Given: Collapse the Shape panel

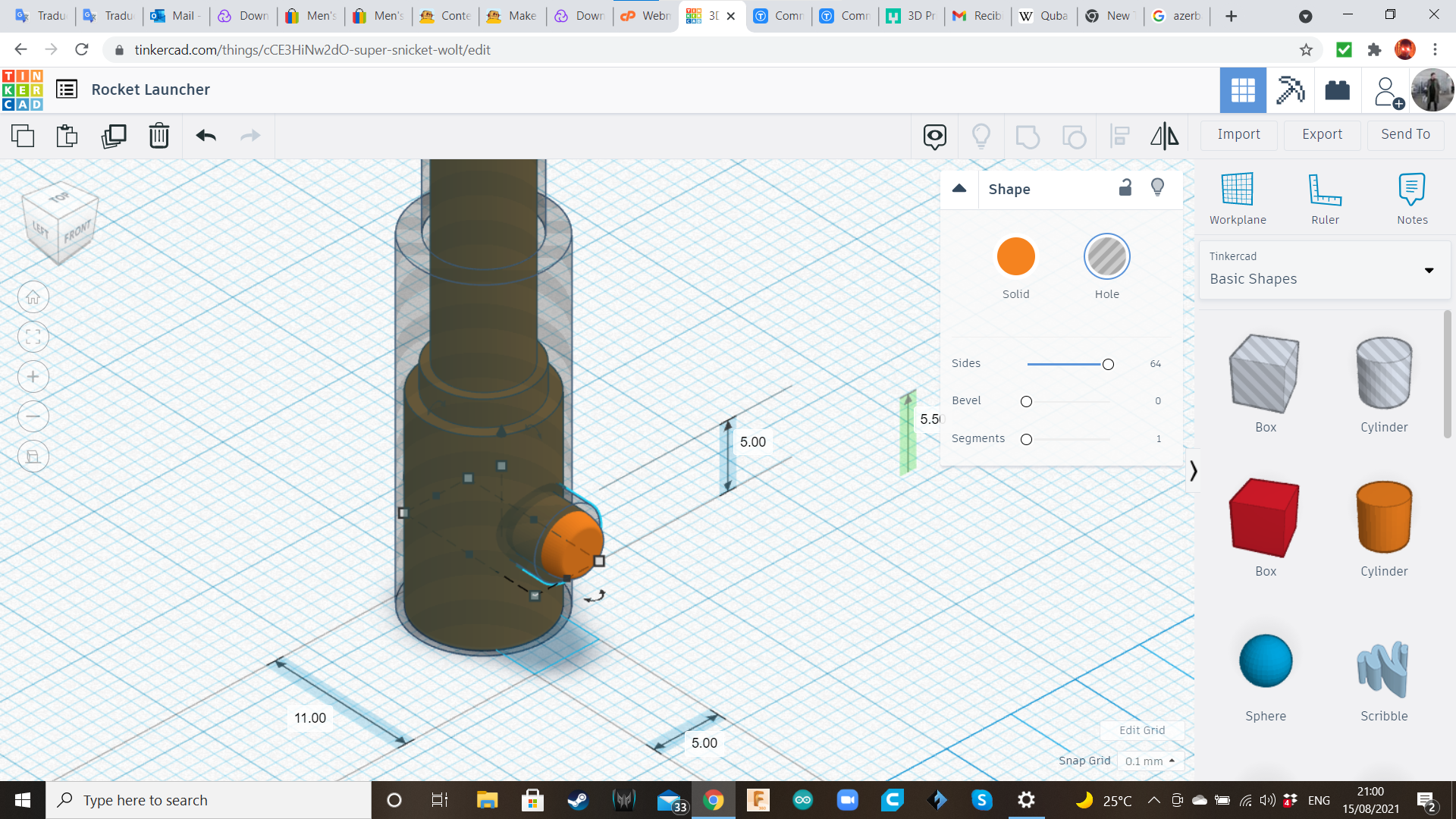Looking at the screenshot, I should (959, 189).
